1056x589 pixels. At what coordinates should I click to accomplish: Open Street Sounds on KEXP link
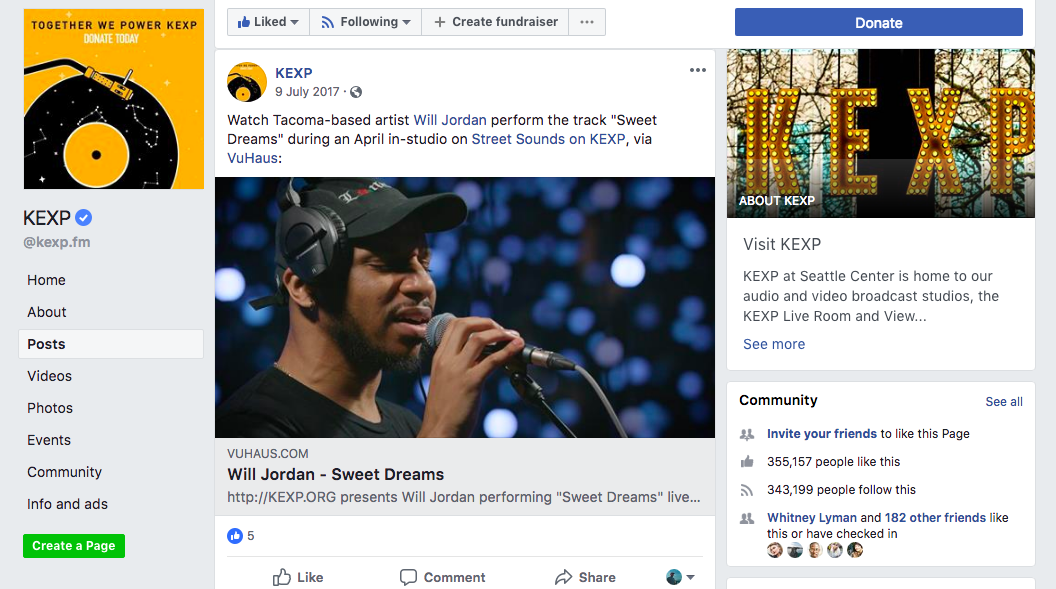click(x=548, y=139)
